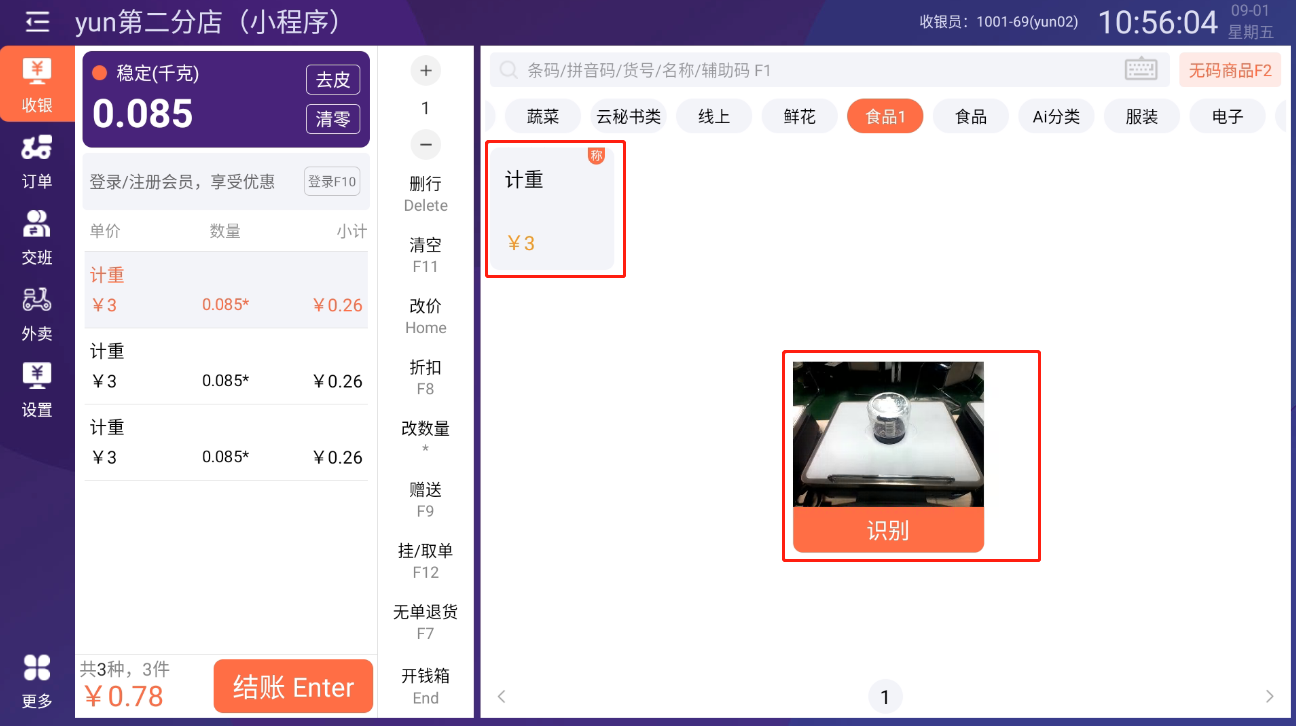Select the 计重 ¥3 product card

pos(552,208)
